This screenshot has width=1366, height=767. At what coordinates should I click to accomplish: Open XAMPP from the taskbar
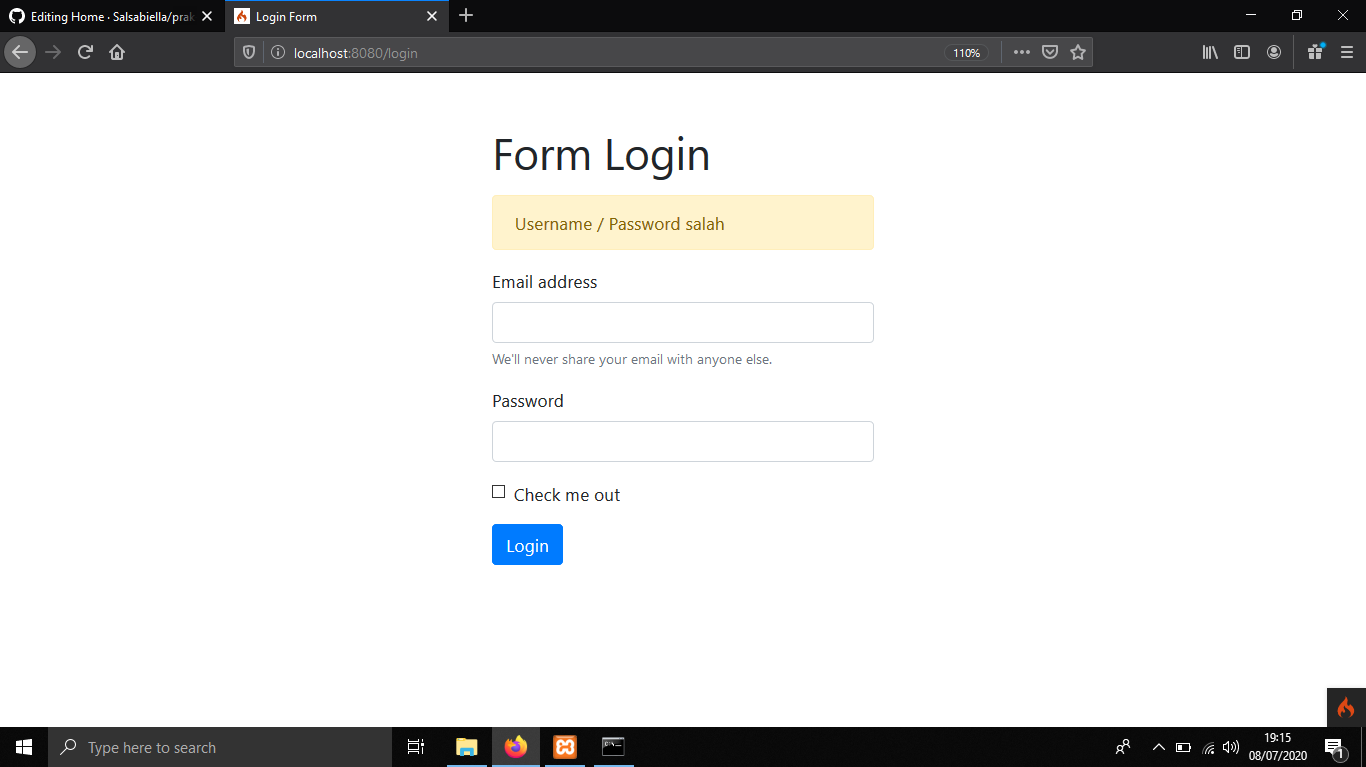click(x=565, y=747)
